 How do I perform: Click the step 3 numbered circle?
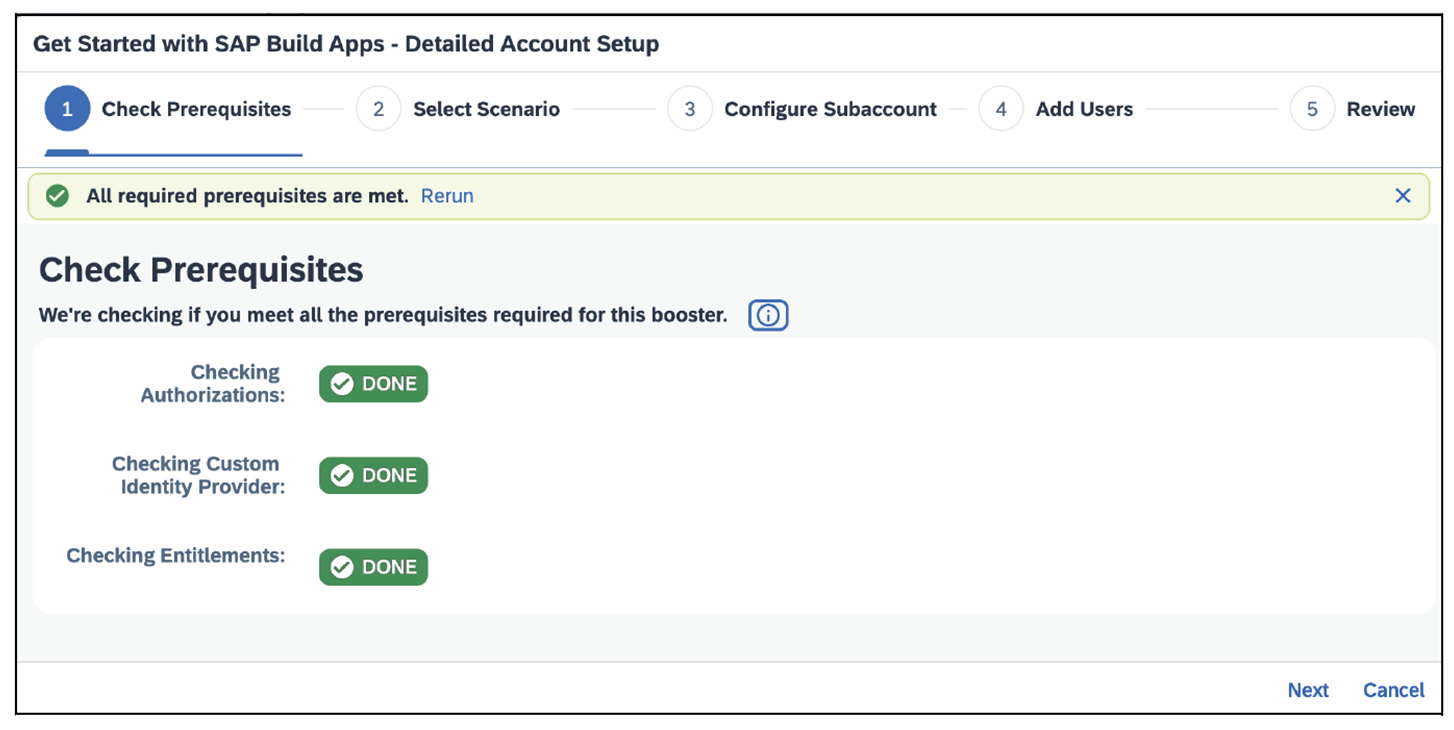pos(690,108)
